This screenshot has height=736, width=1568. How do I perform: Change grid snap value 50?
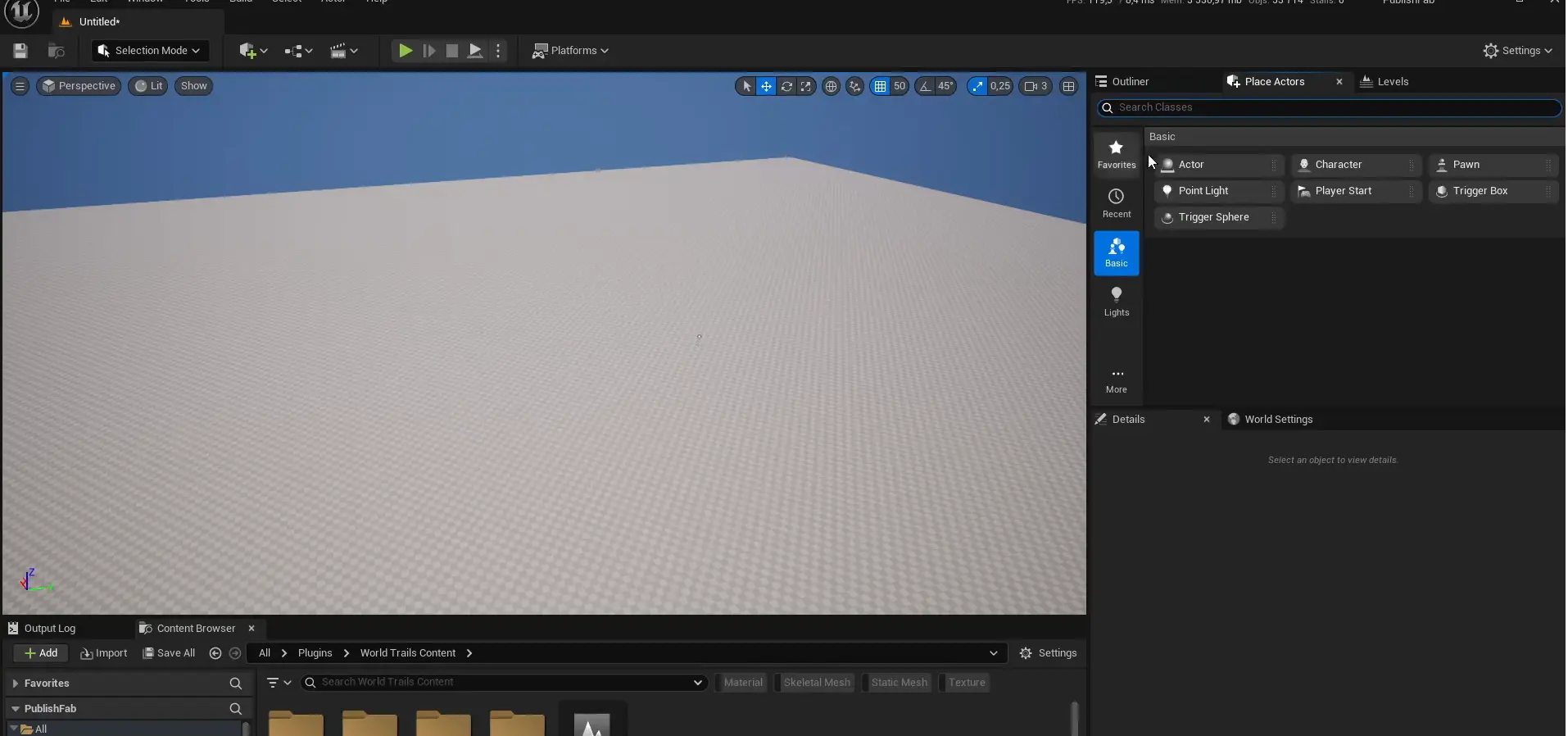click(x=900, y=86)
